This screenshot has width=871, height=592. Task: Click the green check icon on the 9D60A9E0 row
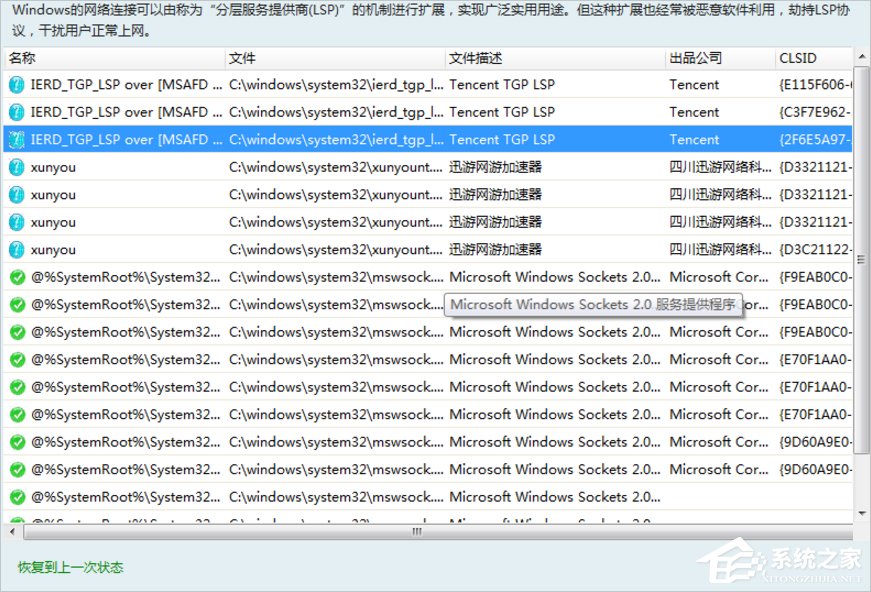[x=19, y=442]
